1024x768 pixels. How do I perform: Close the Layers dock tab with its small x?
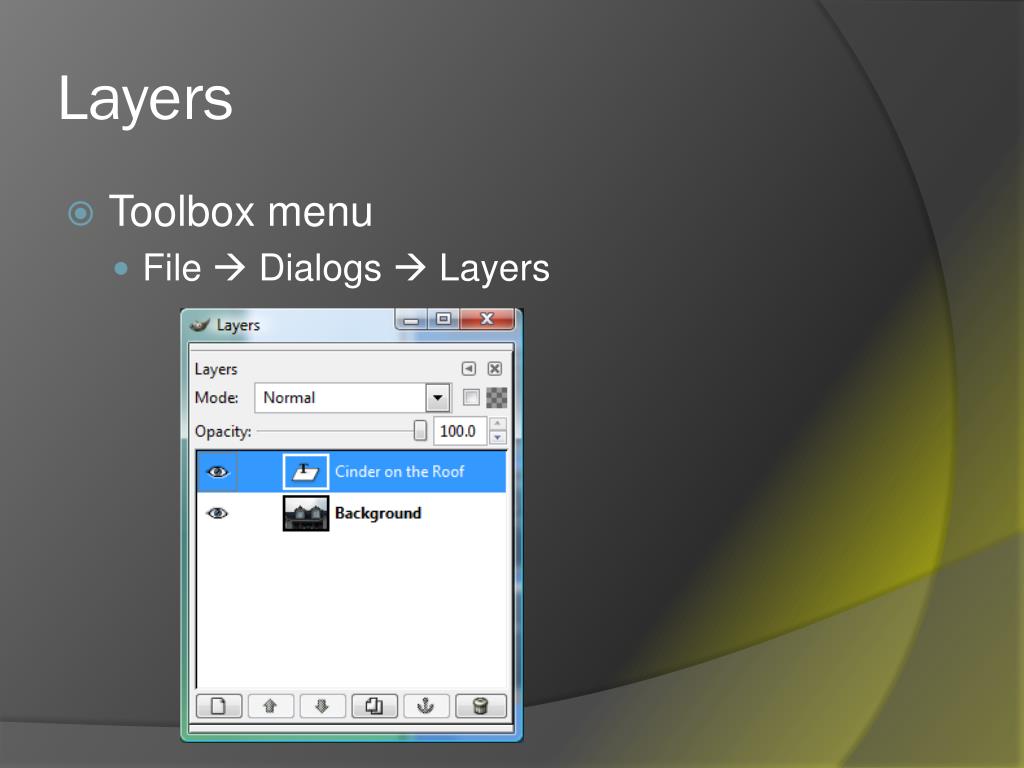(x=495, y=368)
